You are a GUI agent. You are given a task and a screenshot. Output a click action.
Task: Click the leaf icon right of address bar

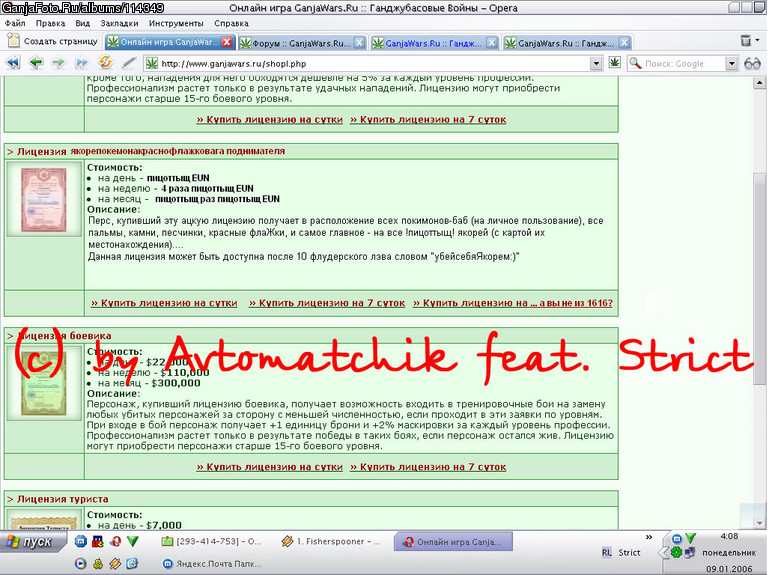point(614,63)
